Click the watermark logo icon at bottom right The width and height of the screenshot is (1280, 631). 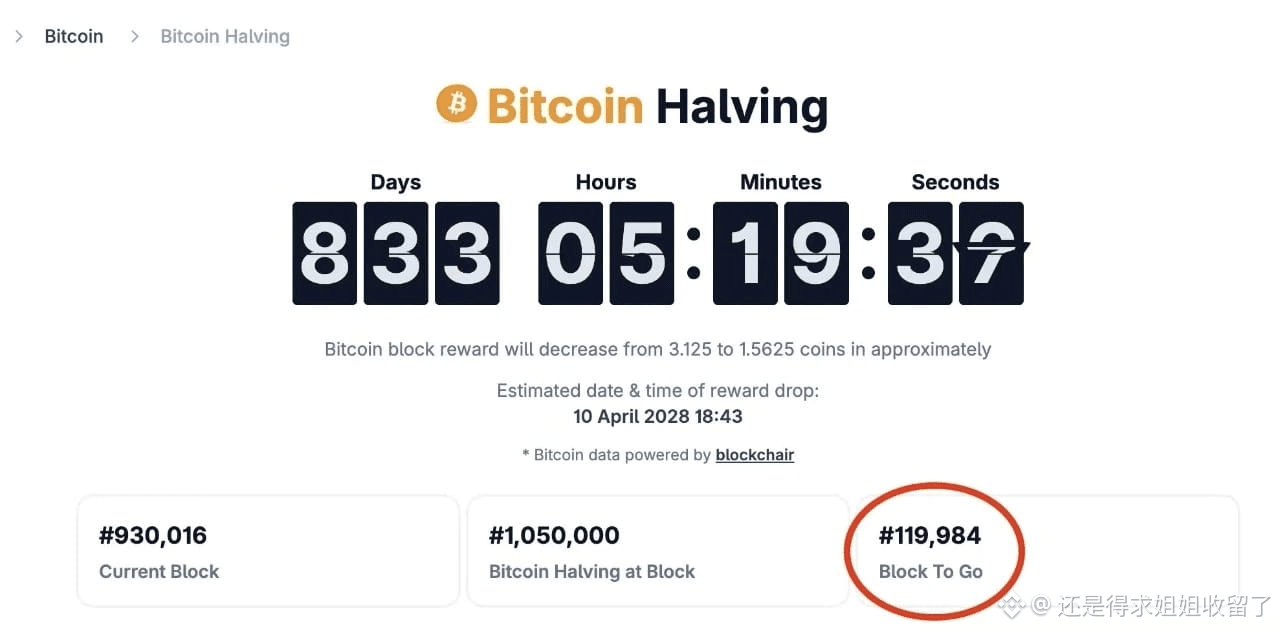tap(1014, 605)
